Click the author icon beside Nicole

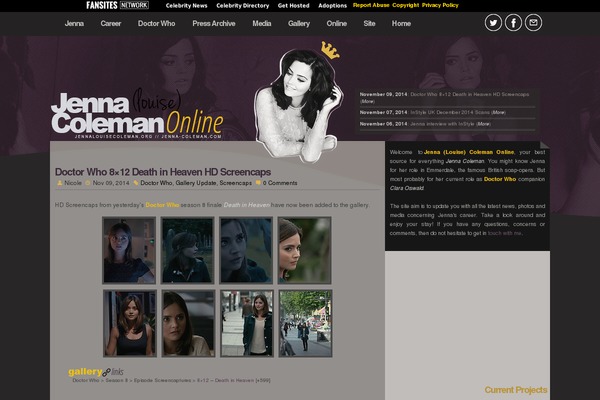click(60, 183)
